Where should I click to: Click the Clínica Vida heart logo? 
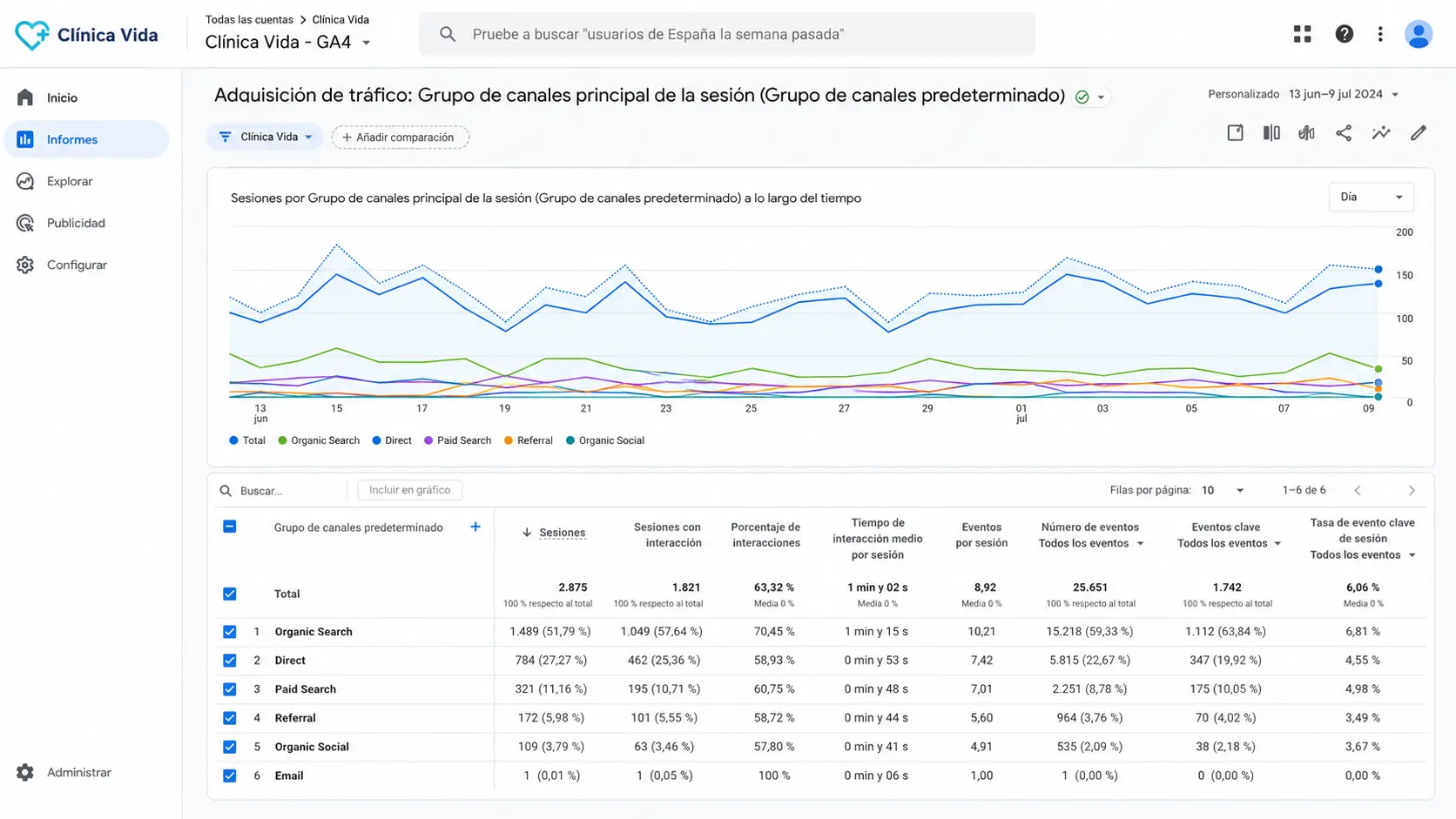32,35
